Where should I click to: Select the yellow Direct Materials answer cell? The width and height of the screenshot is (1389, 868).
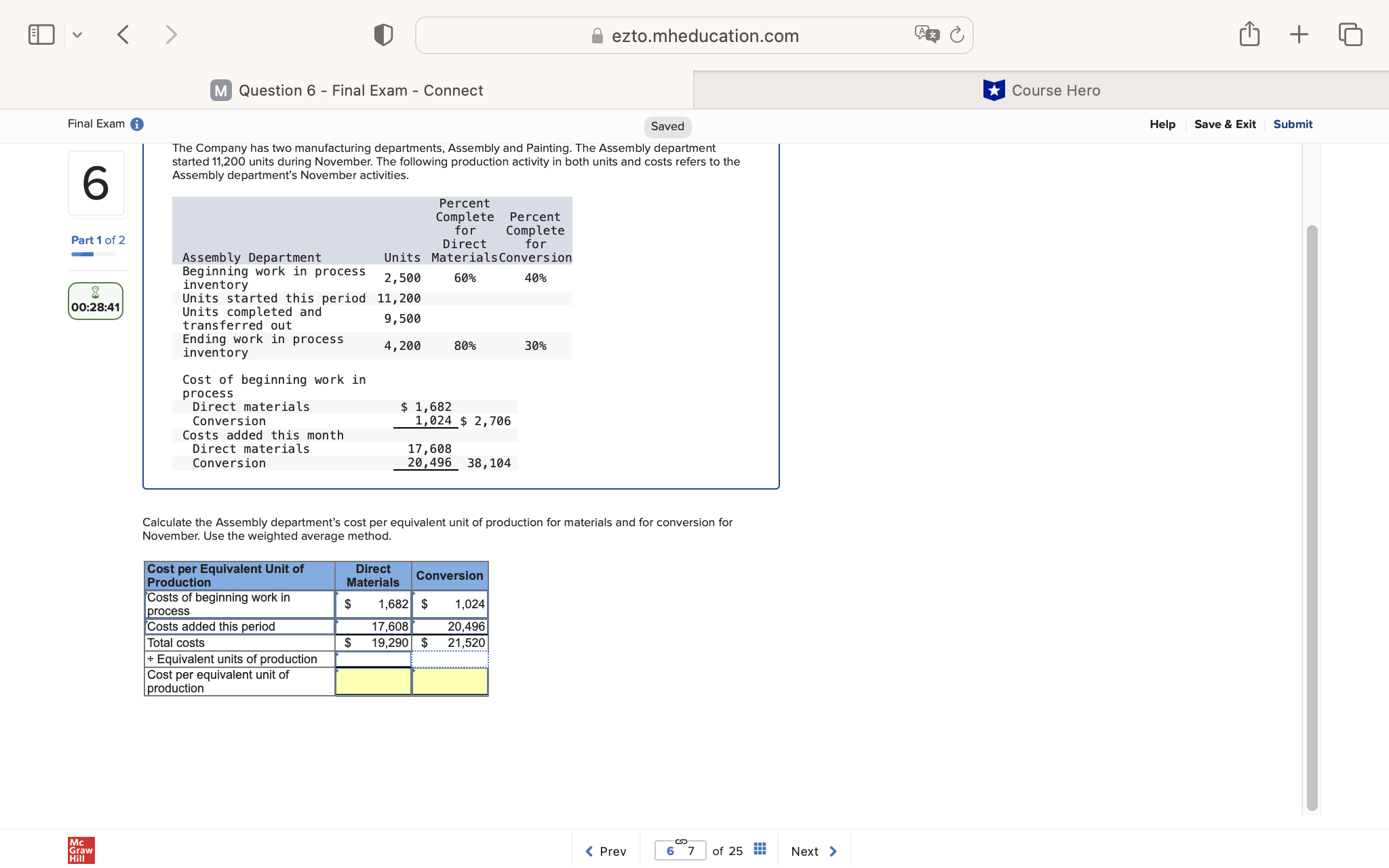pos(372,681)
